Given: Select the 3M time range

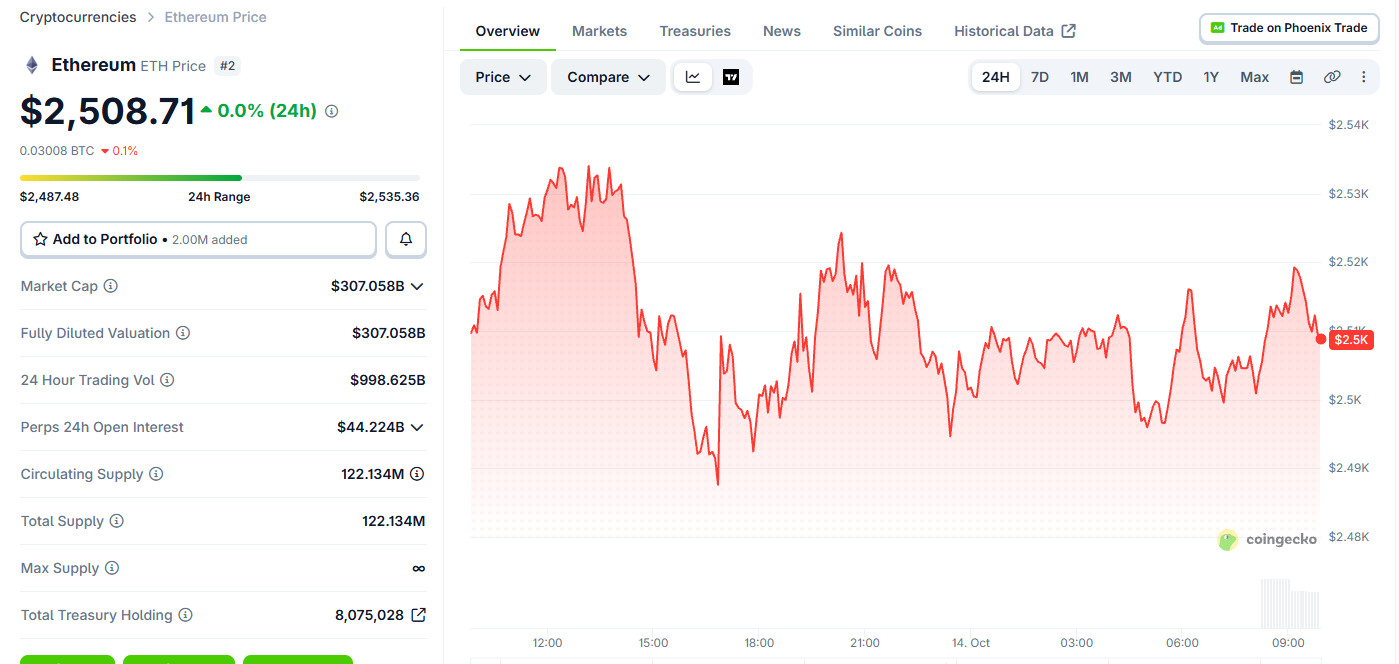Looking at the screenshot, I should pos(1121,77).
